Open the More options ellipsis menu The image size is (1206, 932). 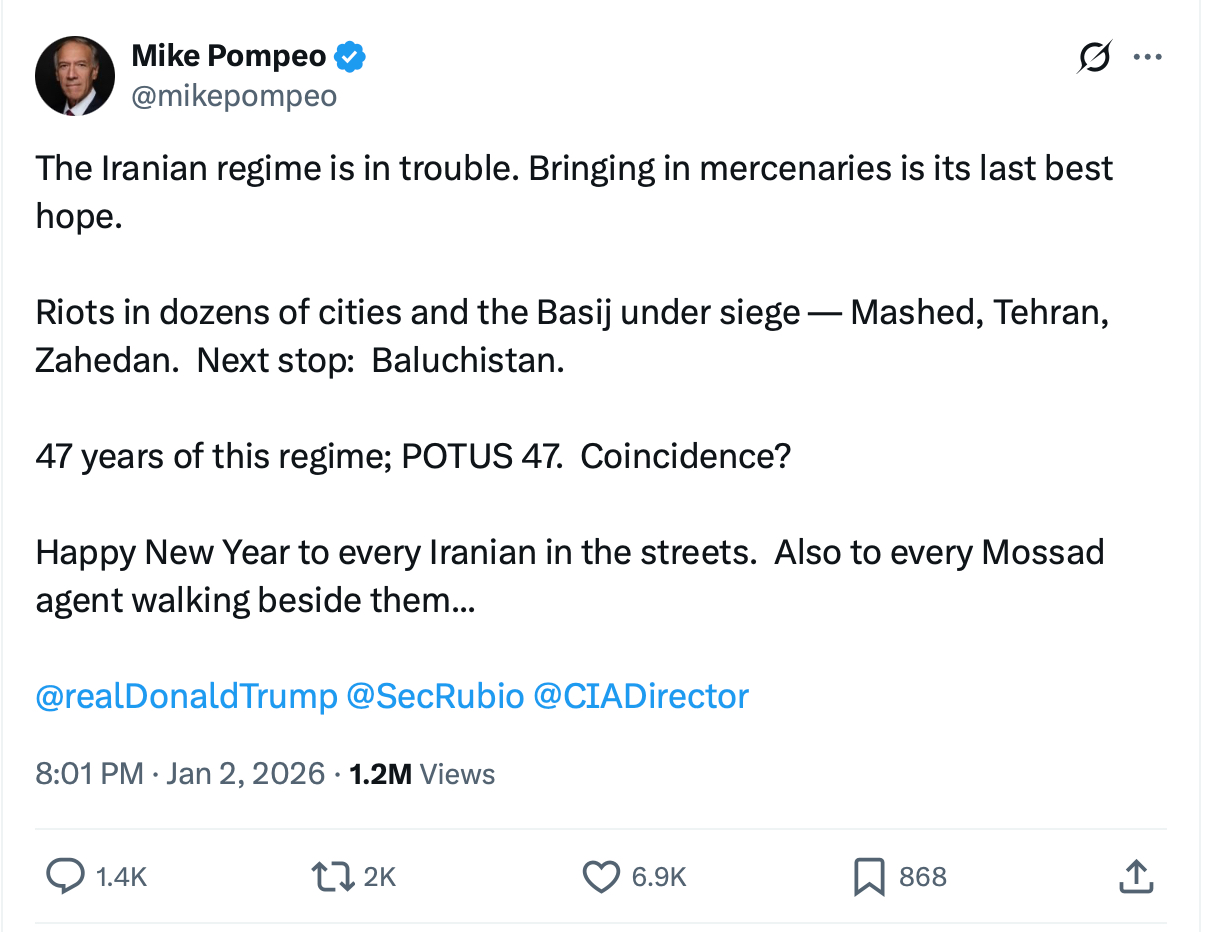(1147, 58)
